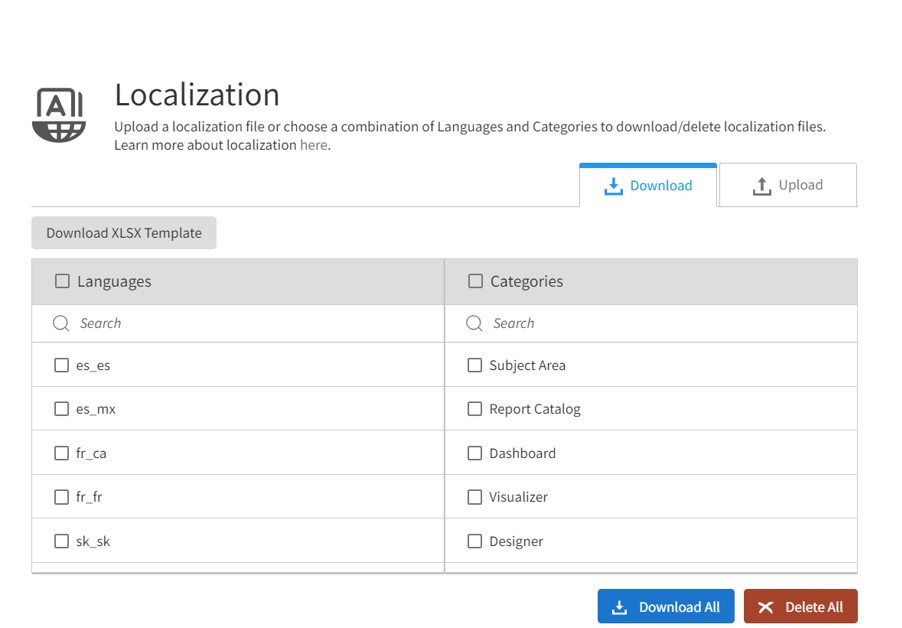Click the upload arrow icon on Upload tab
Image resolution: width=902 pixels, height=628 pixels.
click(x=764, y=184)
